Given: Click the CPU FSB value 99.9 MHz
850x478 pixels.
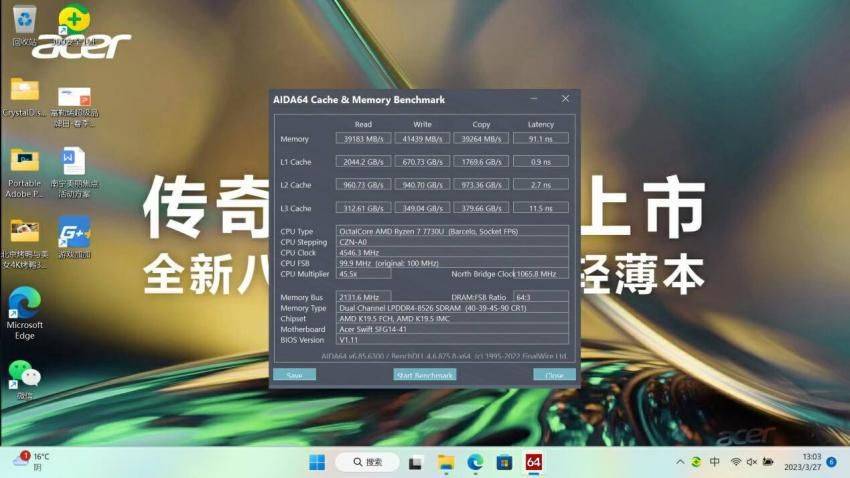Looking at the screenshot, I should pyautogui.click(x=452, y=263).
